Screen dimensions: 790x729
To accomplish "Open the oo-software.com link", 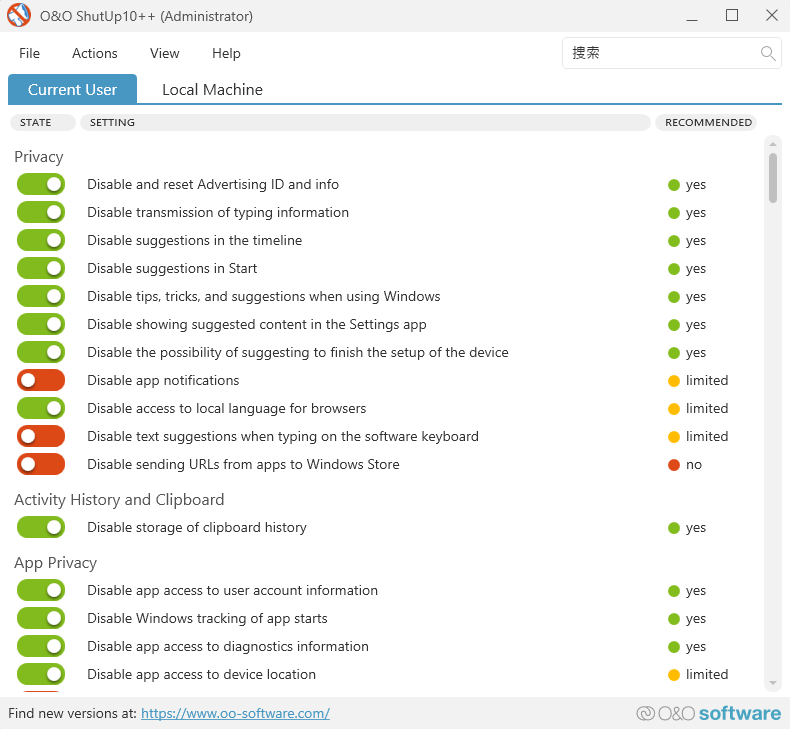I will point(235,714).
